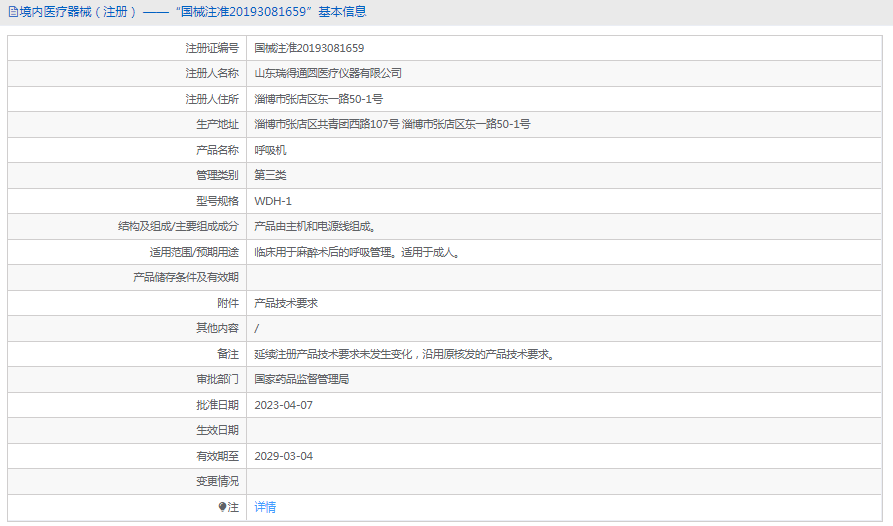Open the 详情 link
The width and height of the screenshot is (893, 526).
pyautogui.click(x=265, y=507)
